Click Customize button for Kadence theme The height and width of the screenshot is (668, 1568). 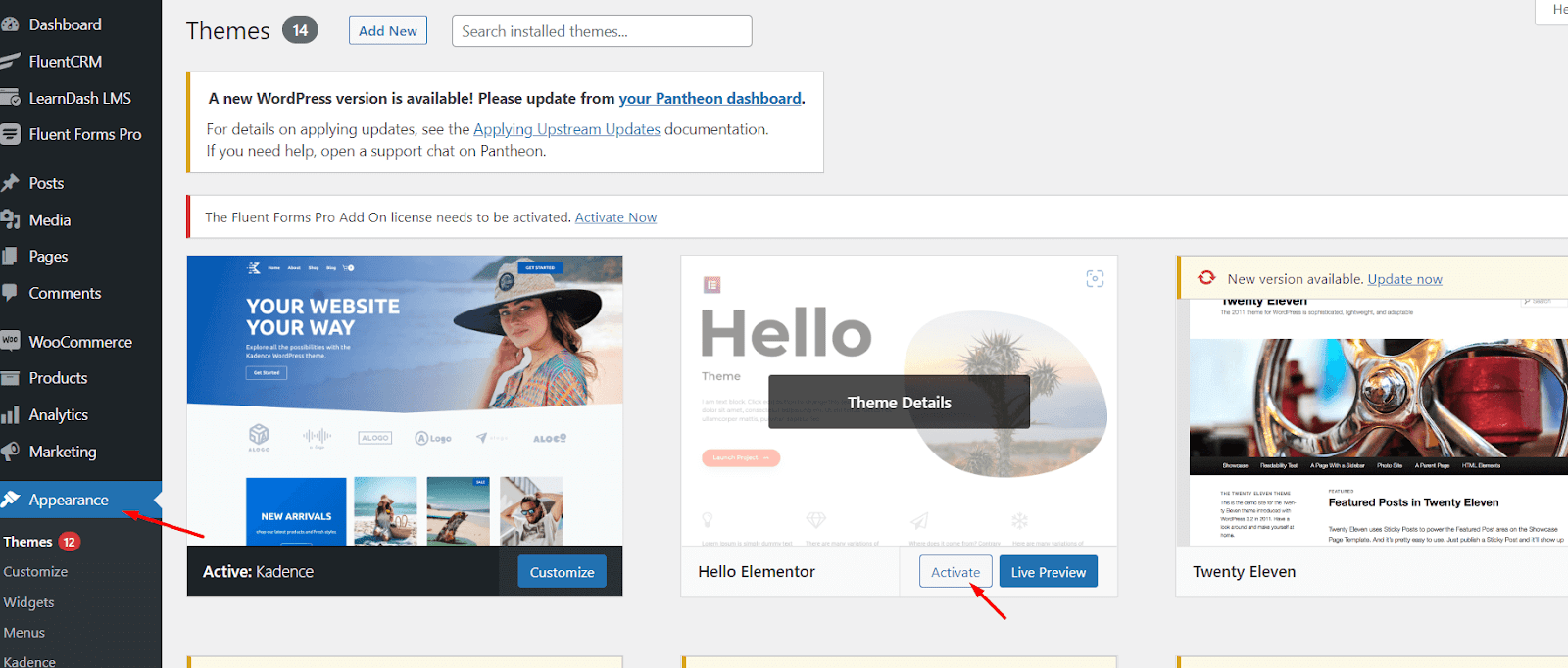(x=562, y=572)
